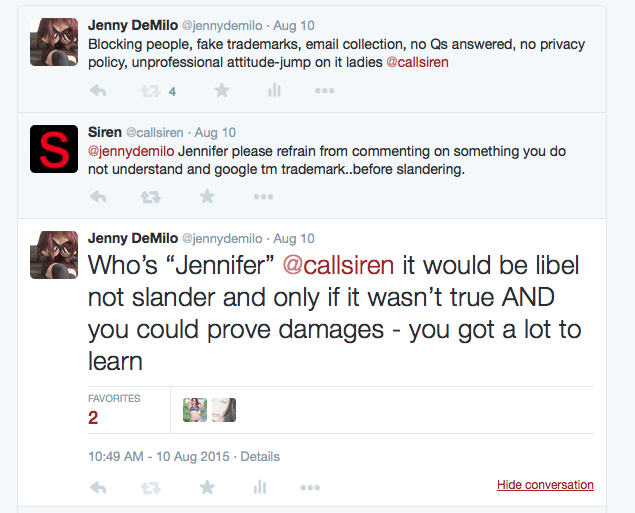This screenshot has width=635, height=513.
Task: Retweet the first Jenny DeMilo tweet
Action: point(151,91)
